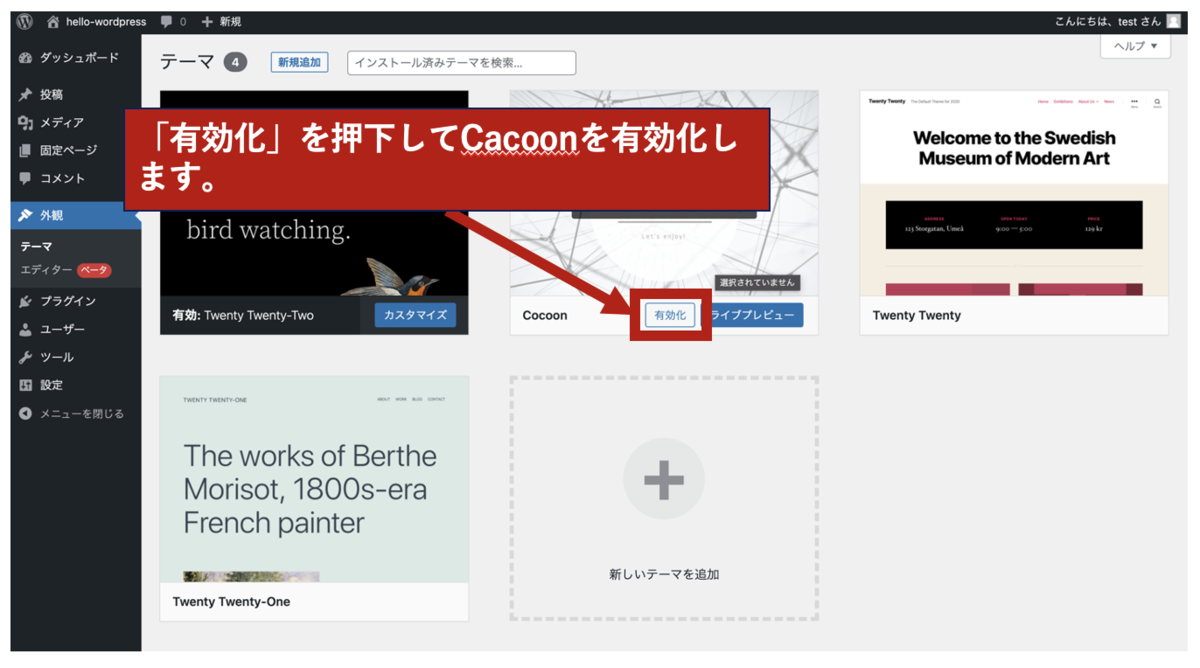Open エディター beta submenu item
This screenshot has width=1200, height=668.
(x=65, y=270)
